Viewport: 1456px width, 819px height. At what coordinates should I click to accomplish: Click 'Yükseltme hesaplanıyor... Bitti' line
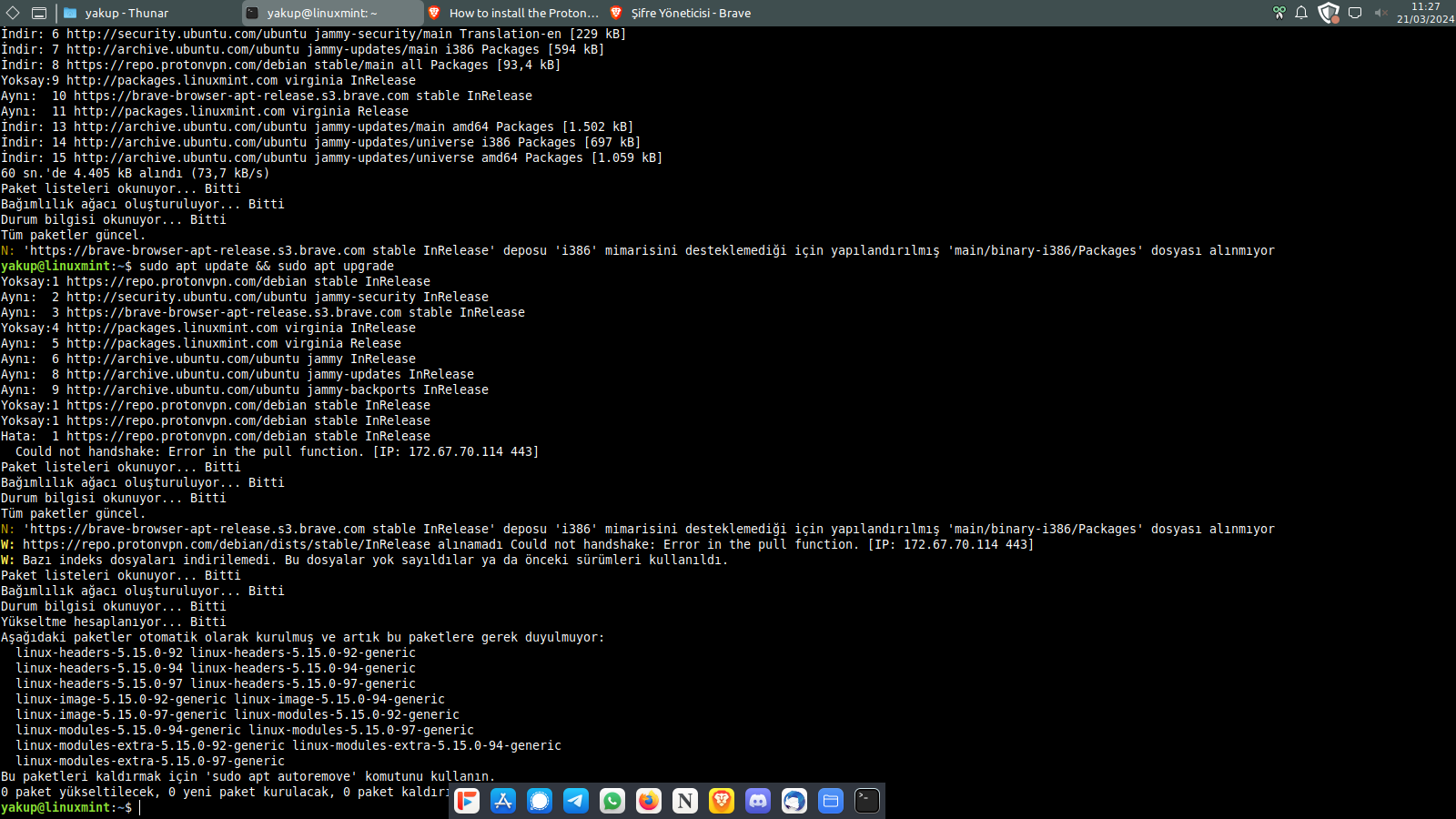pos(114,622)
